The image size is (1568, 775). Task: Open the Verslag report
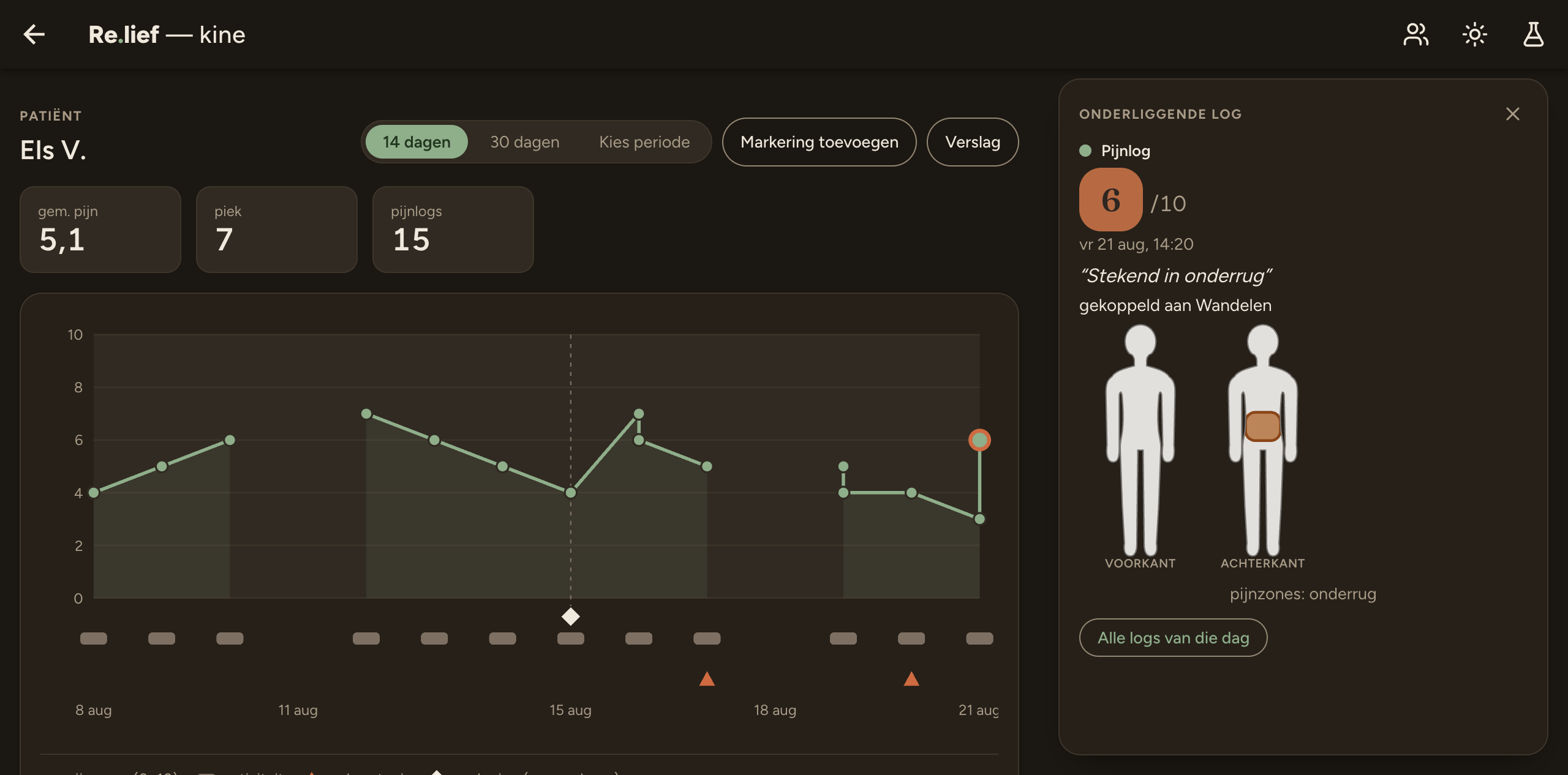tap(972, 142)
